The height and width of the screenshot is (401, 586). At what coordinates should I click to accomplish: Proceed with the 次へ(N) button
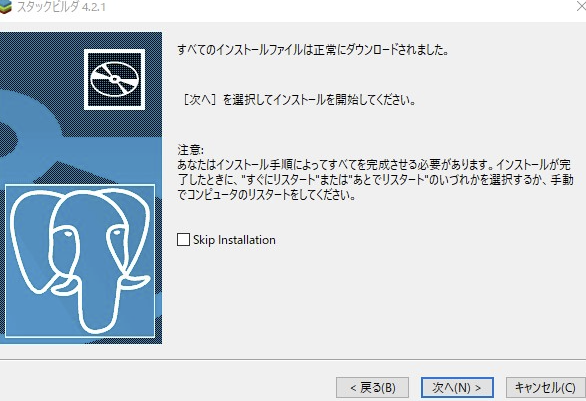[457, 388]
